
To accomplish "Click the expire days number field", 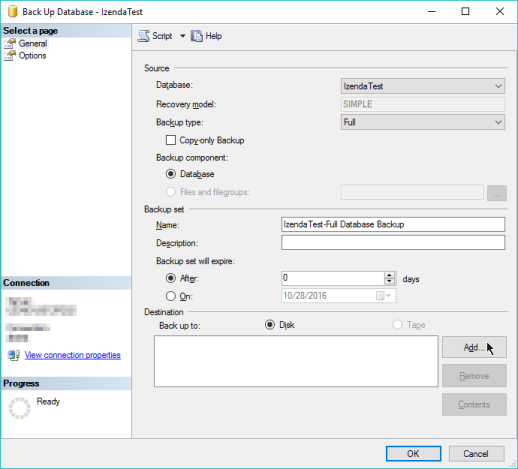I will point(333,278).
